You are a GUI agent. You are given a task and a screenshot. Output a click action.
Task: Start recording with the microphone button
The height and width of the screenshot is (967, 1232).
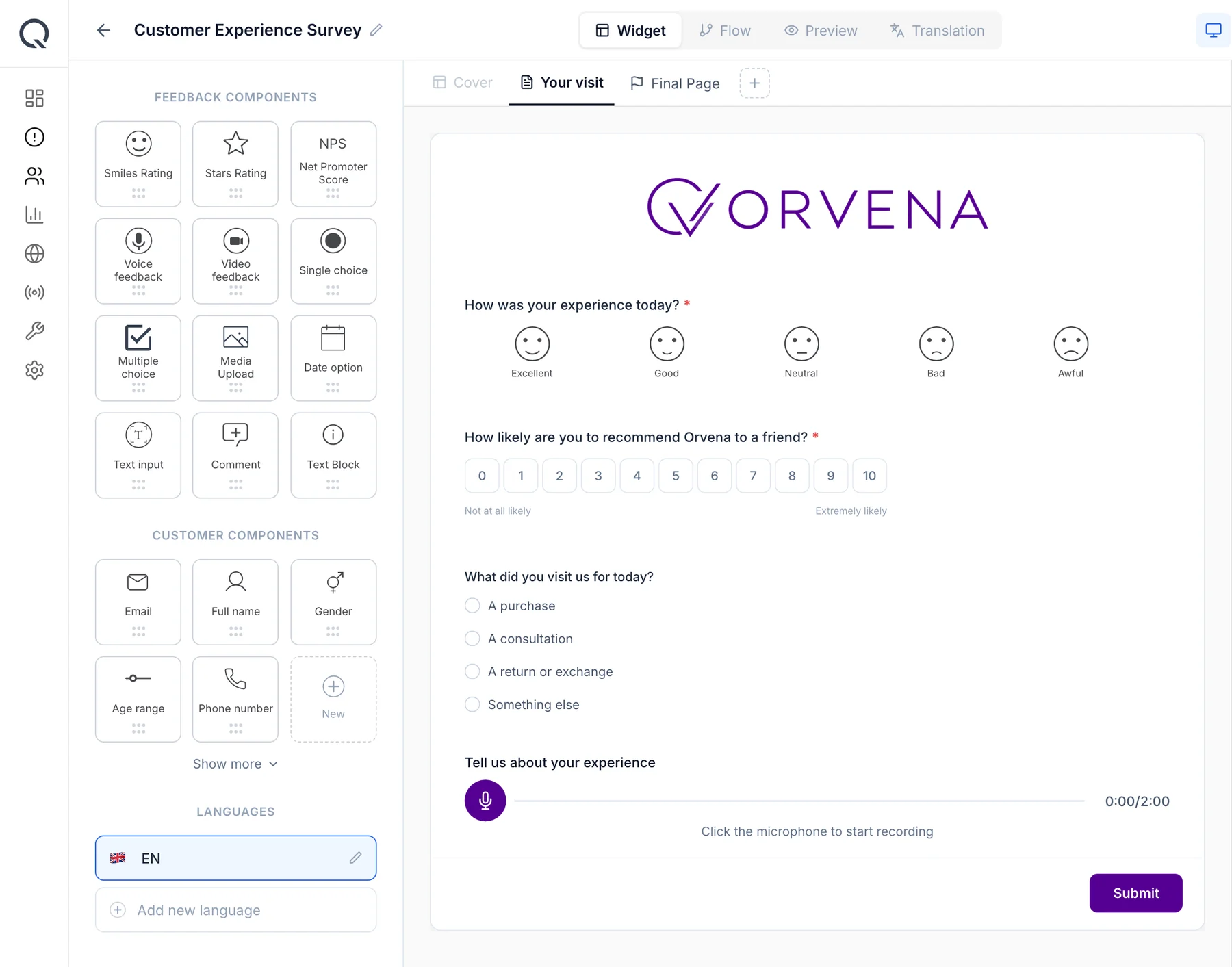485,800
